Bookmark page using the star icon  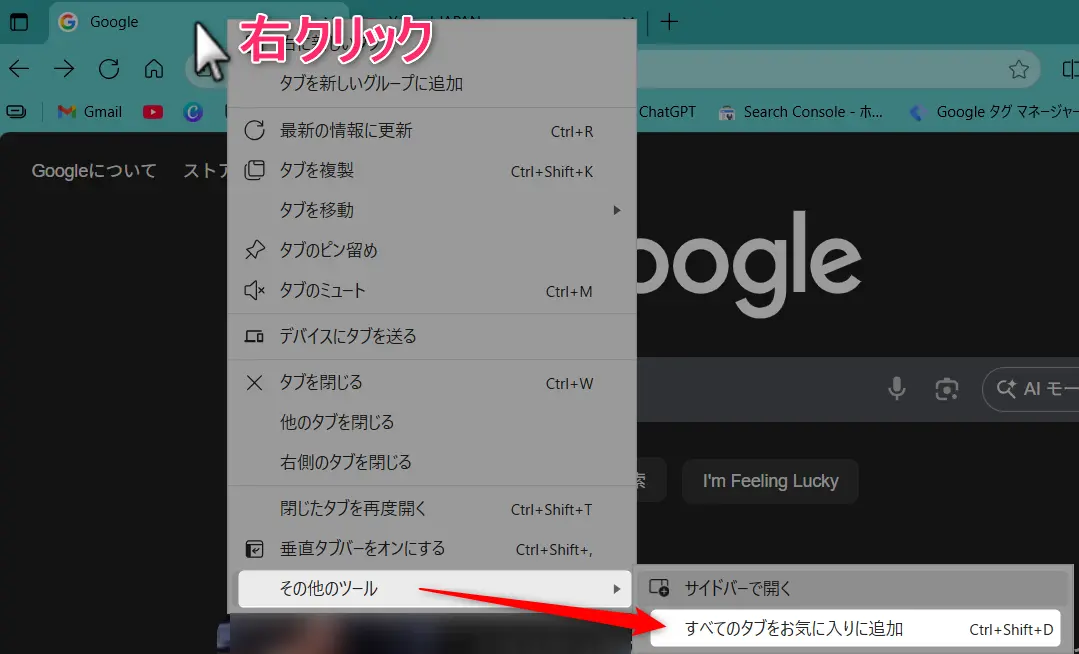(x=1018, y=69)
